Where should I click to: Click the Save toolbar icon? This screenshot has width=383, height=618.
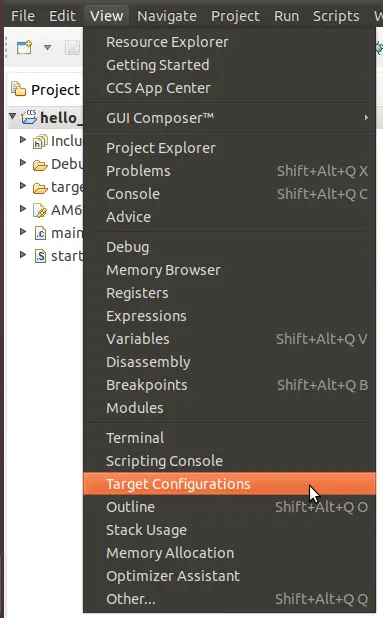coord(73,48)
